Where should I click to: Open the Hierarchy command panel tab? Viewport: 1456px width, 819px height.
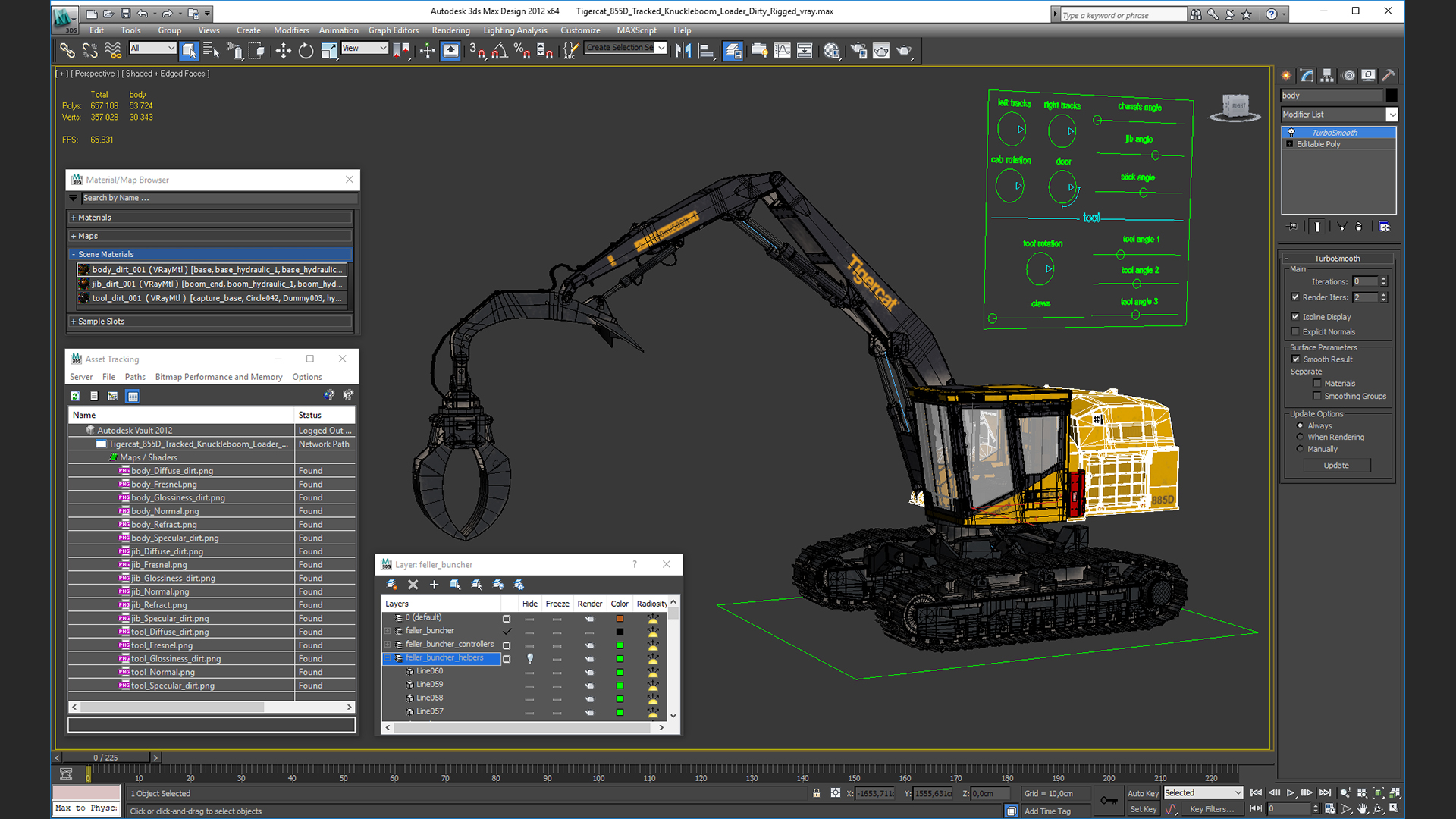pos(1327,75)
